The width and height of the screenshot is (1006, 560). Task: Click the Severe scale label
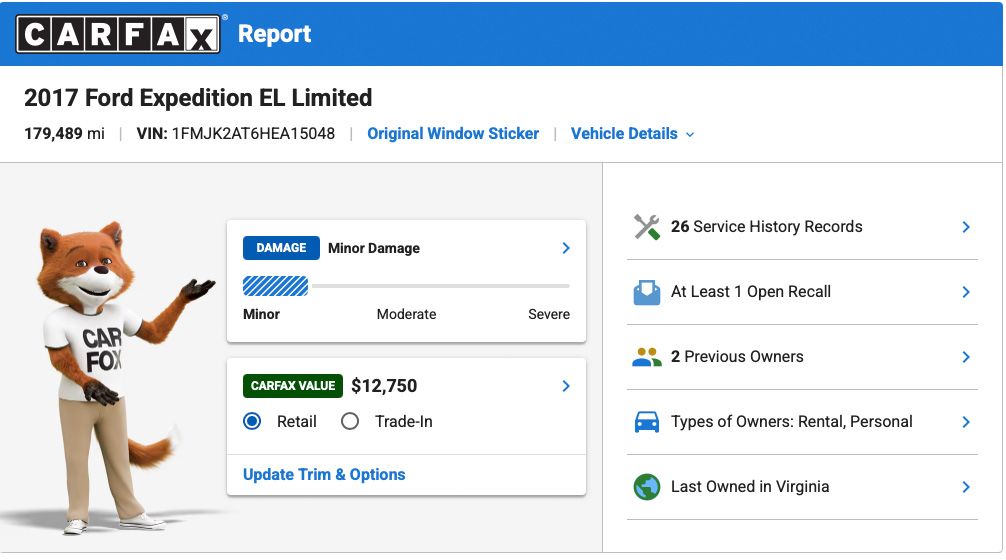click(549, 314)
